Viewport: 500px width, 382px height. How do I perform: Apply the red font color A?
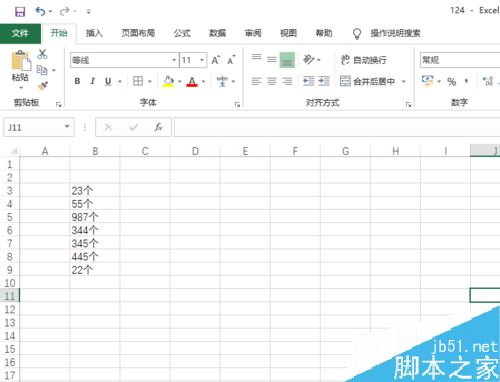tap(192, 81)
